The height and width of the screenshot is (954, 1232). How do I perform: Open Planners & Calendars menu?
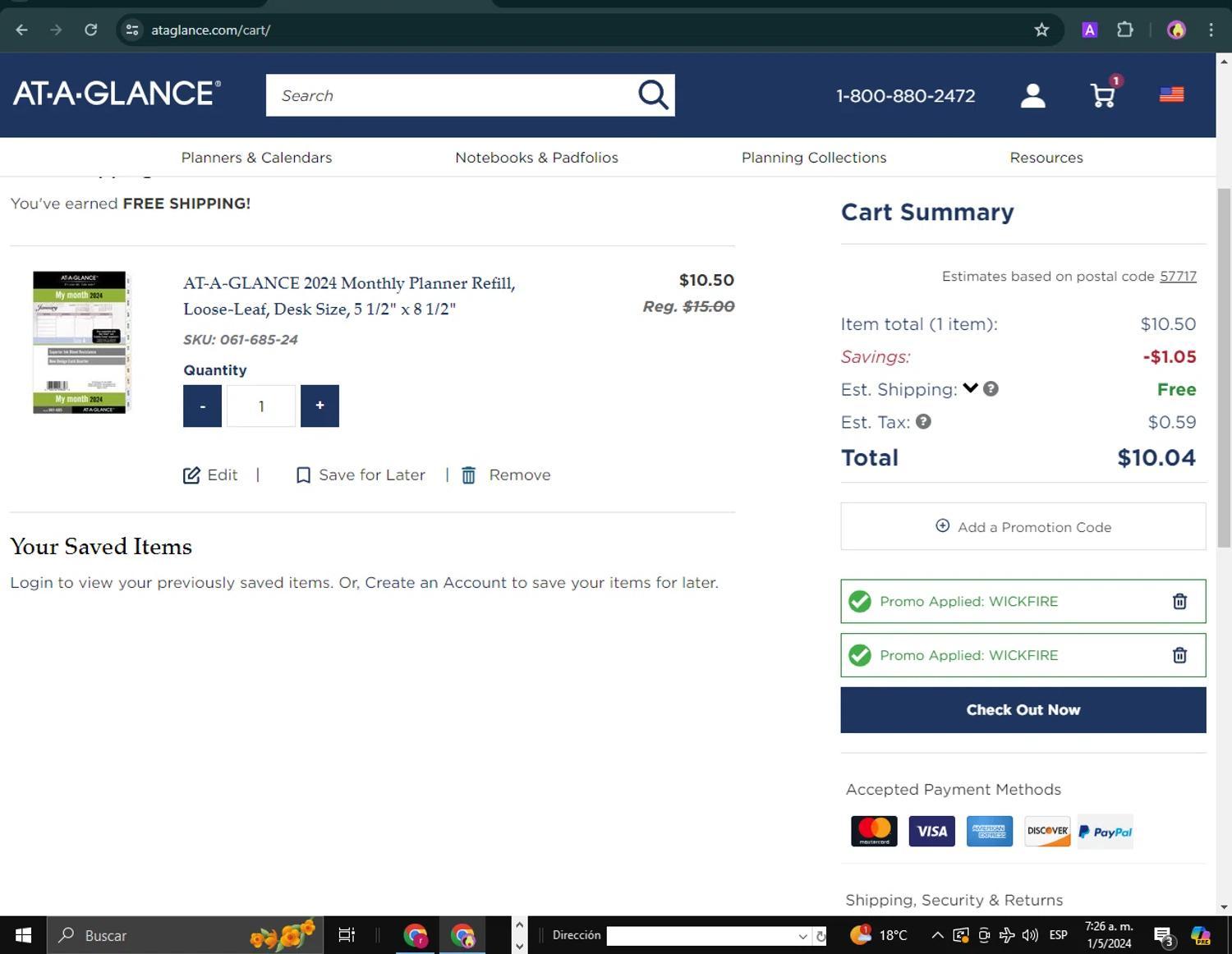click(256, 158)
